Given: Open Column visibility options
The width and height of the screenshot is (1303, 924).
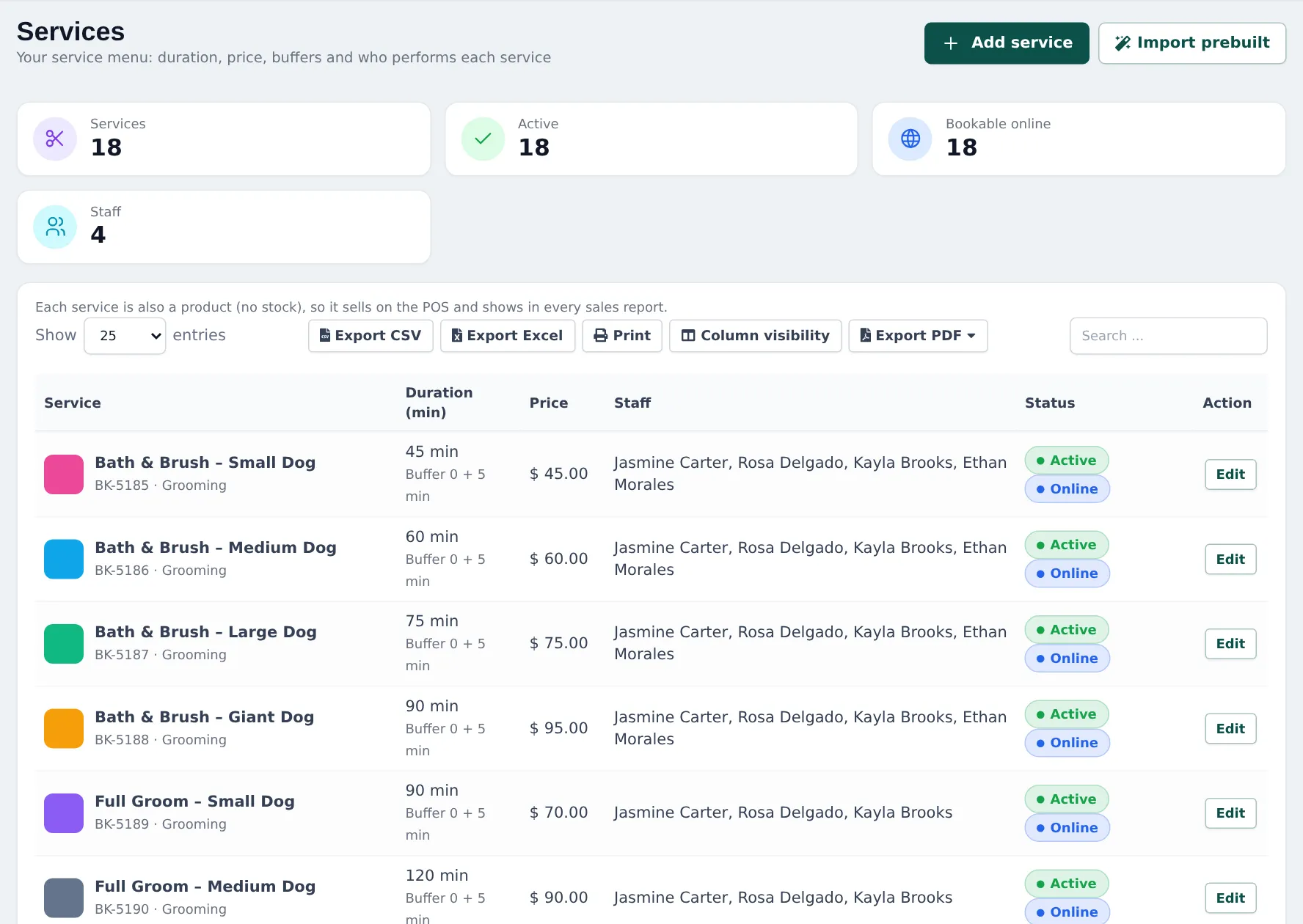Looking at the screenshot, I should pos(756,336).
